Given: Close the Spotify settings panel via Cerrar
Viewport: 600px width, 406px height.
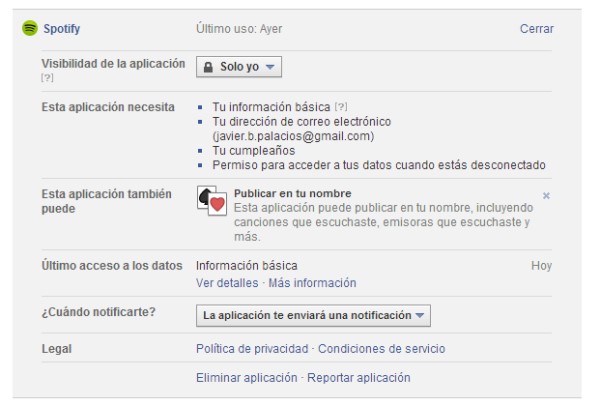Looking at the screenshot, I should (536, 29).
